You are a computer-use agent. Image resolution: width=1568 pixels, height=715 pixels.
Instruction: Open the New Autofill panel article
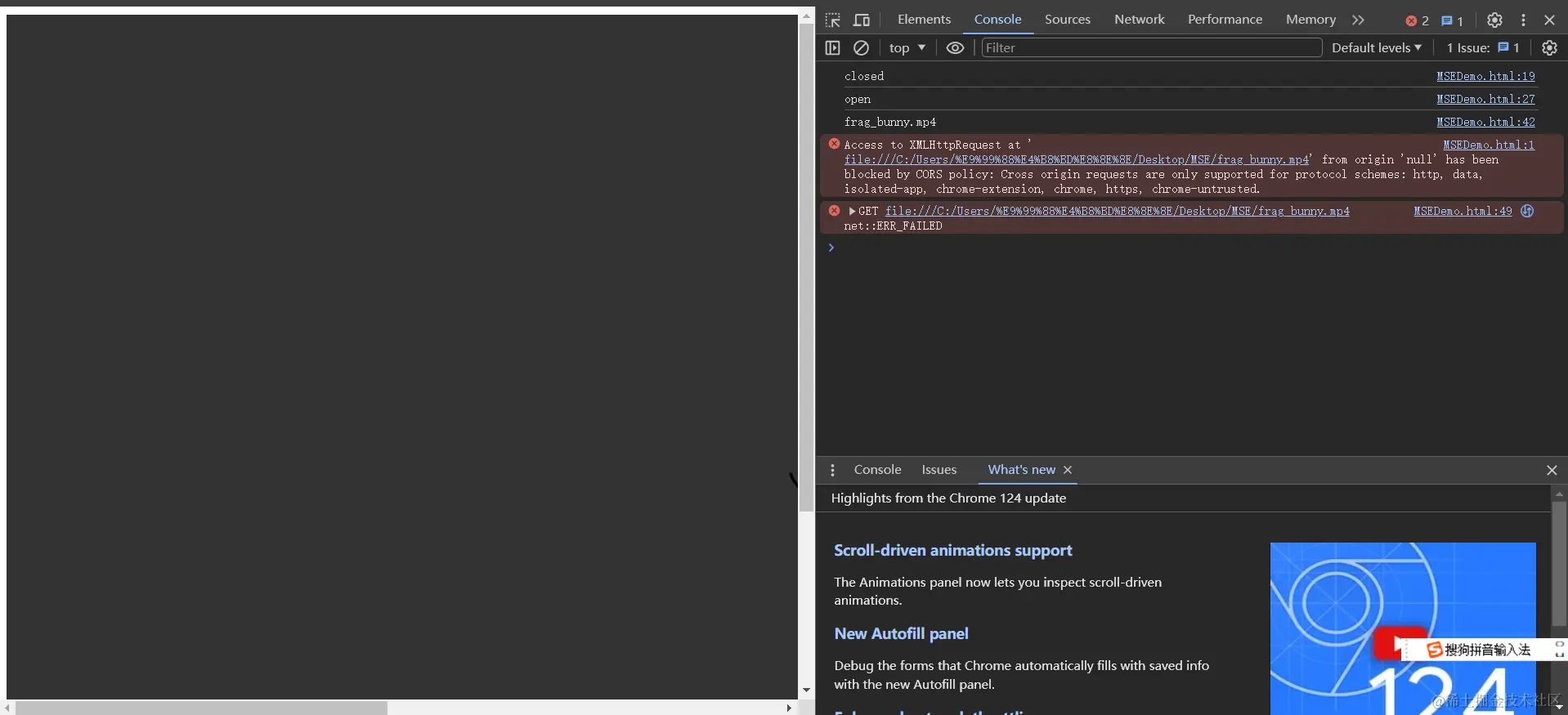coord(901,633)
